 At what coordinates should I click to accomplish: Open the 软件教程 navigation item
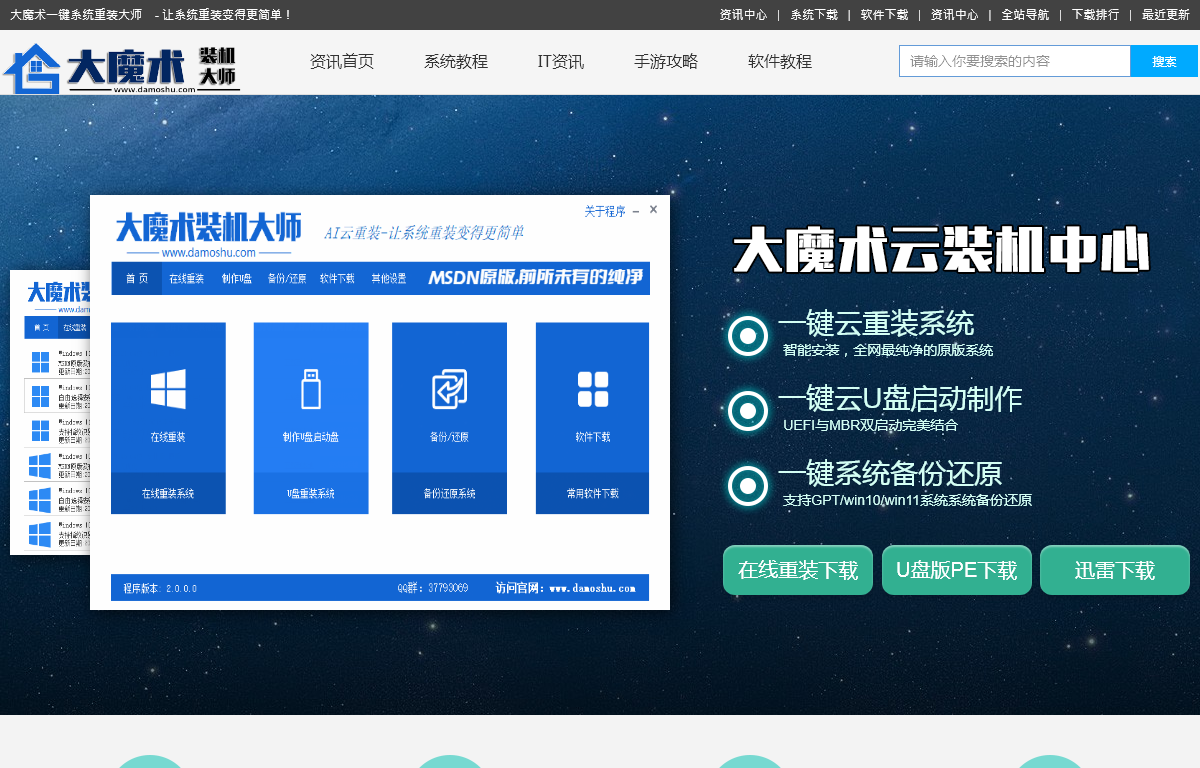[780, 62]
